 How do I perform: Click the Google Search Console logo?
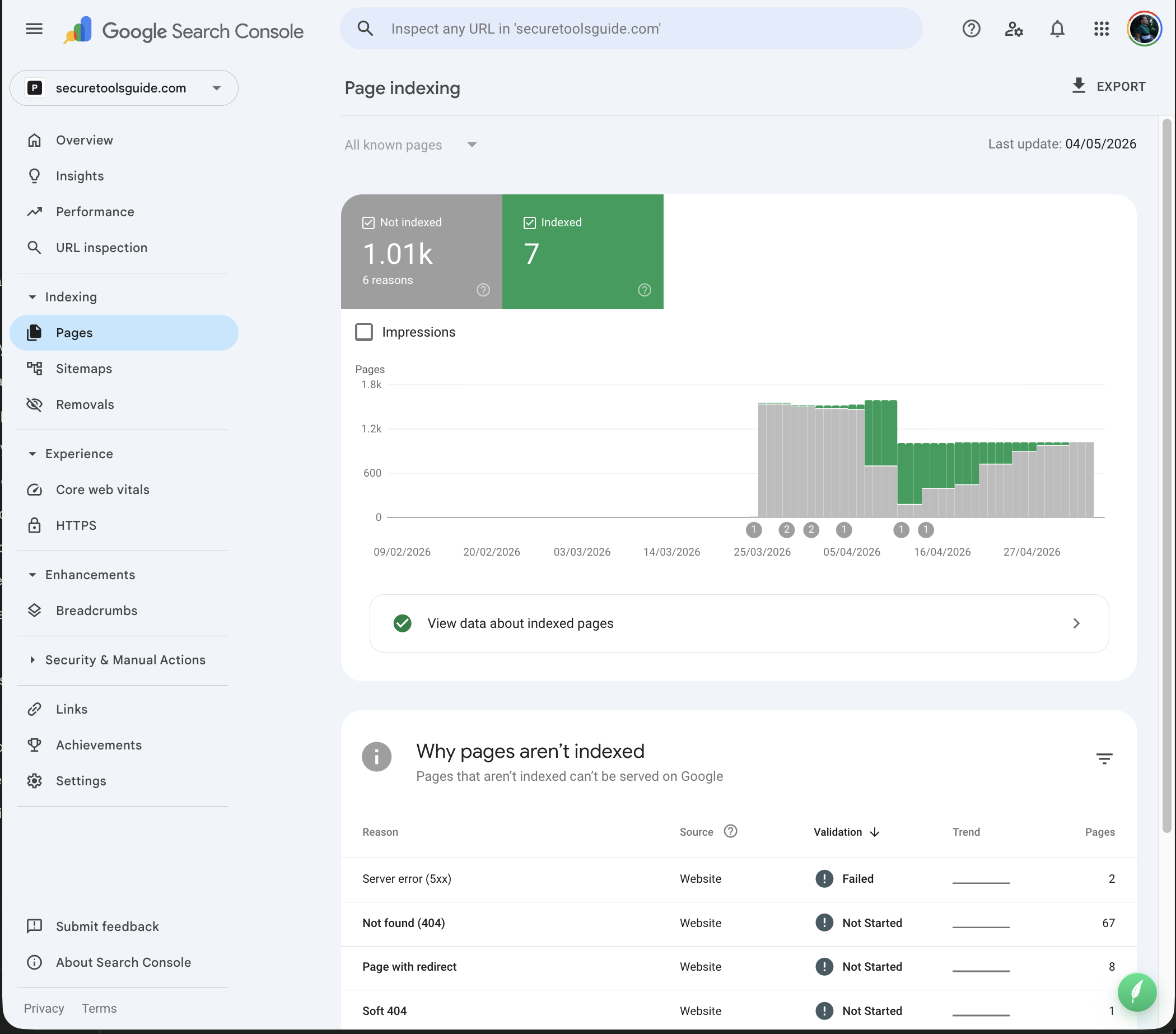[184, 30]
